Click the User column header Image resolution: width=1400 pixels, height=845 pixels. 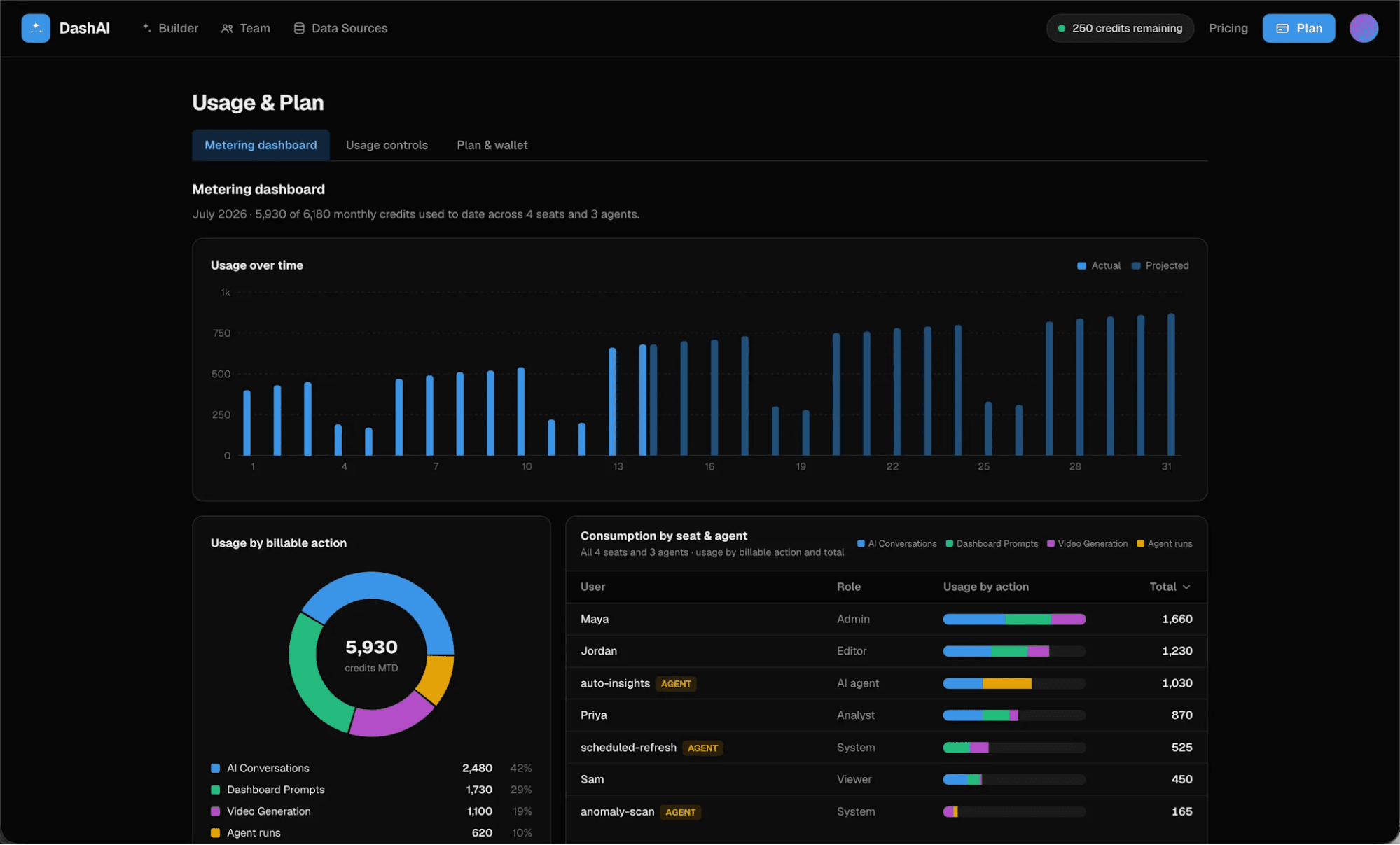[592, 587]
